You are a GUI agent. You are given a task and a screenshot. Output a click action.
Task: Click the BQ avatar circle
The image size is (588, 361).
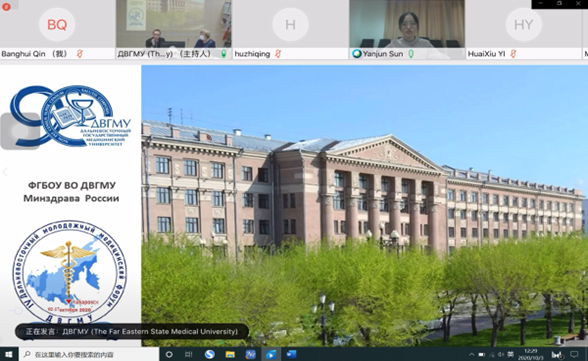click(57, 24)
